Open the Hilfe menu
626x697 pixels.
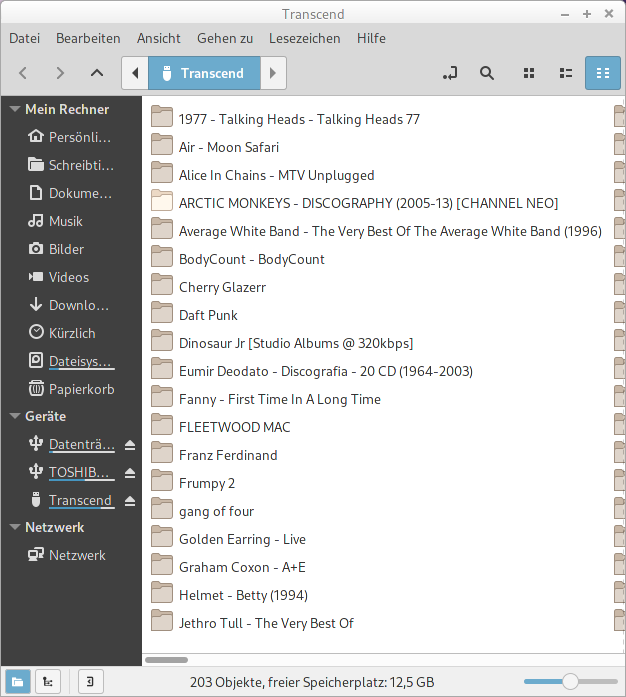pos(371,38)
